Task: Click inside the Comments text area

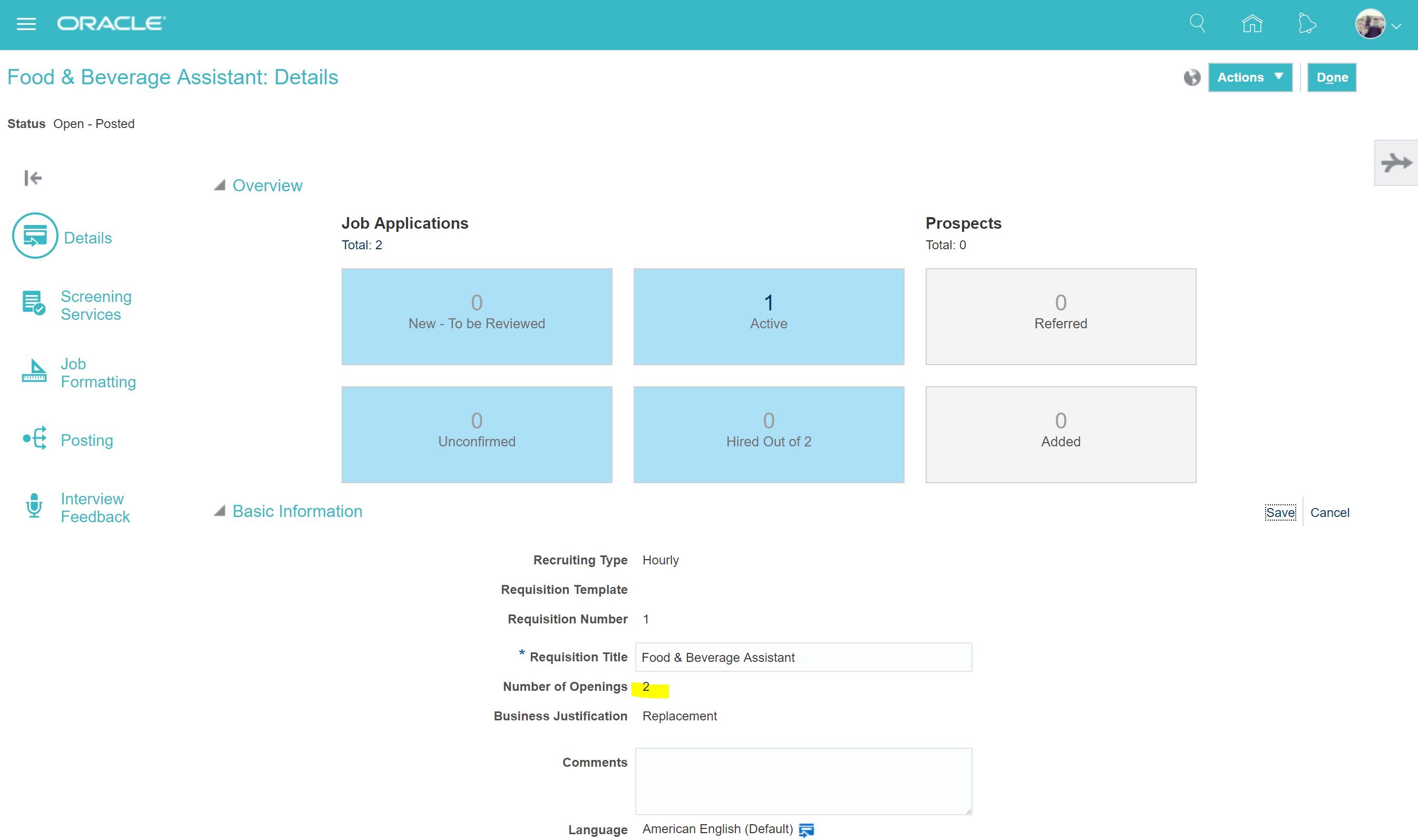Action: [803, 781]
